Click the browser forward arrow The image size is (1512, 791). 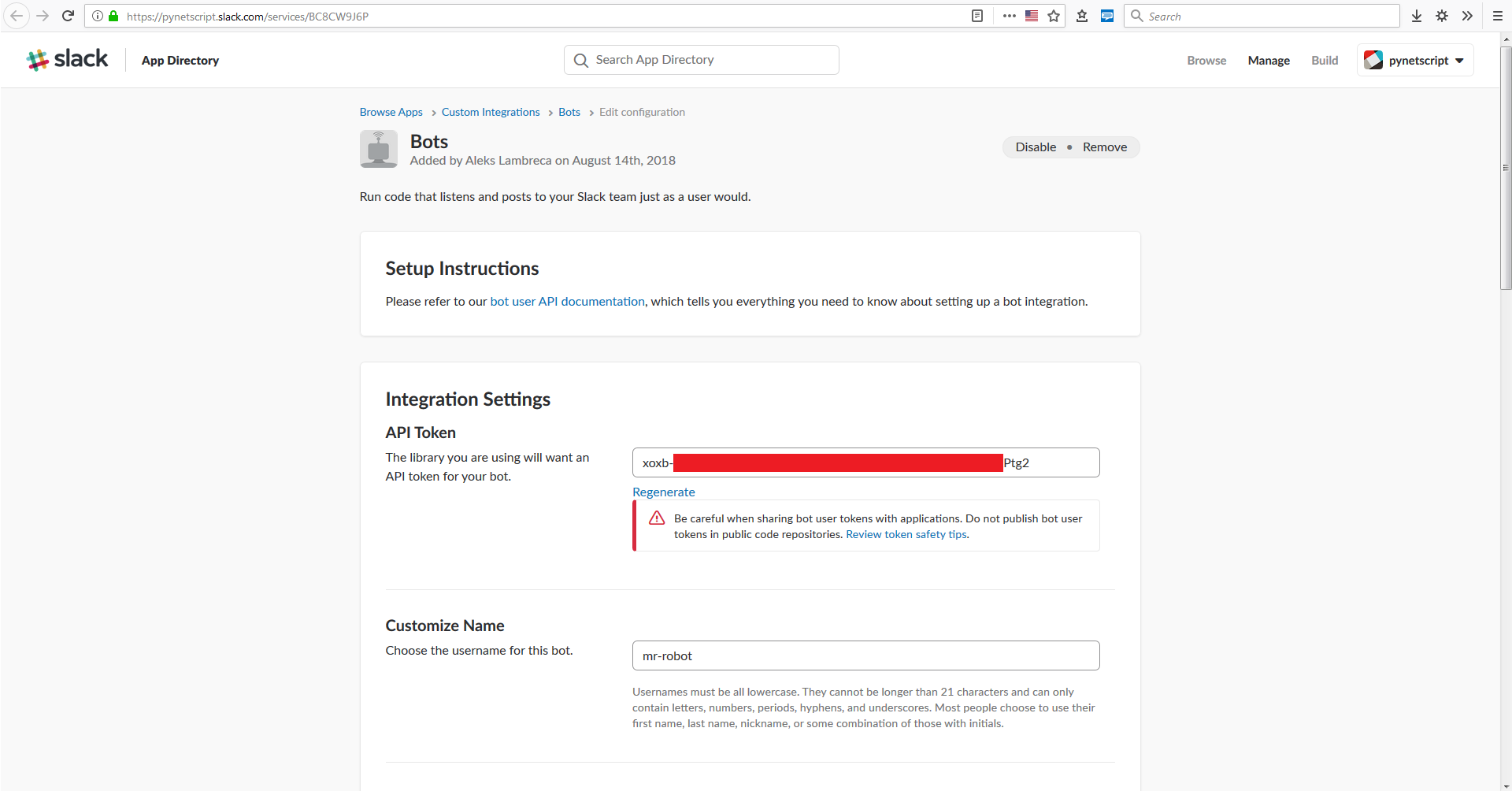coord(43,16)
